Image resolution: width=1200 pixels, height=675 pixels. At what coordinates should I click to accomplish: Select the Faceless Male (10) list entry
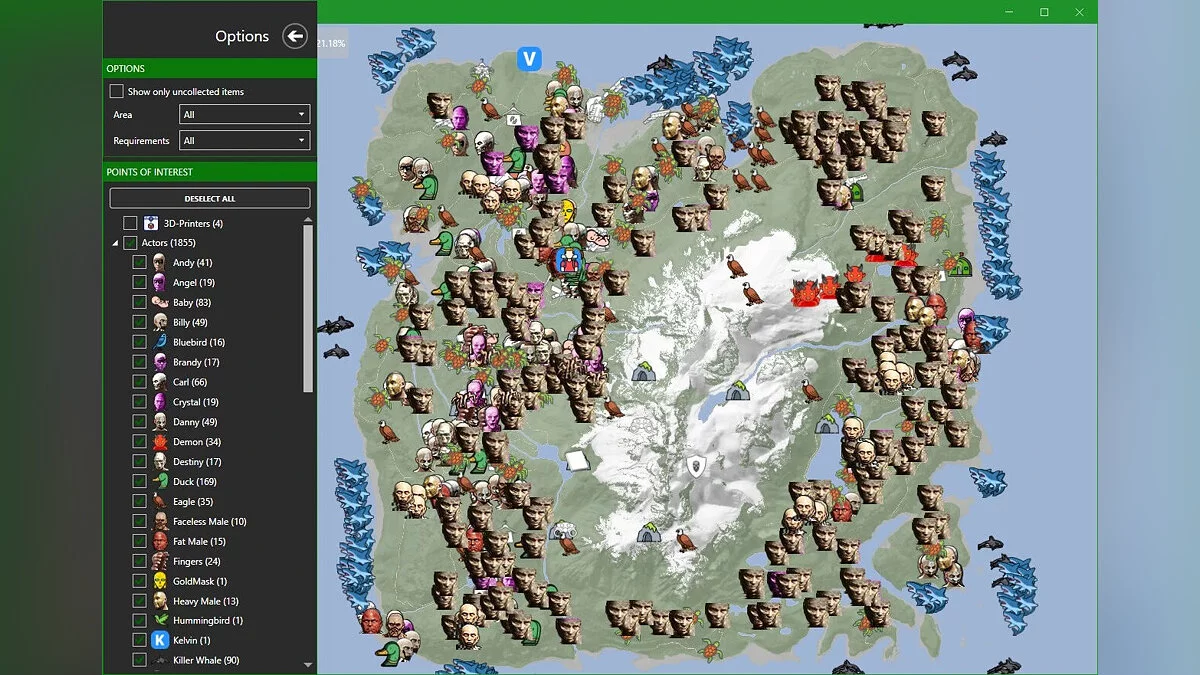point(209,522)
